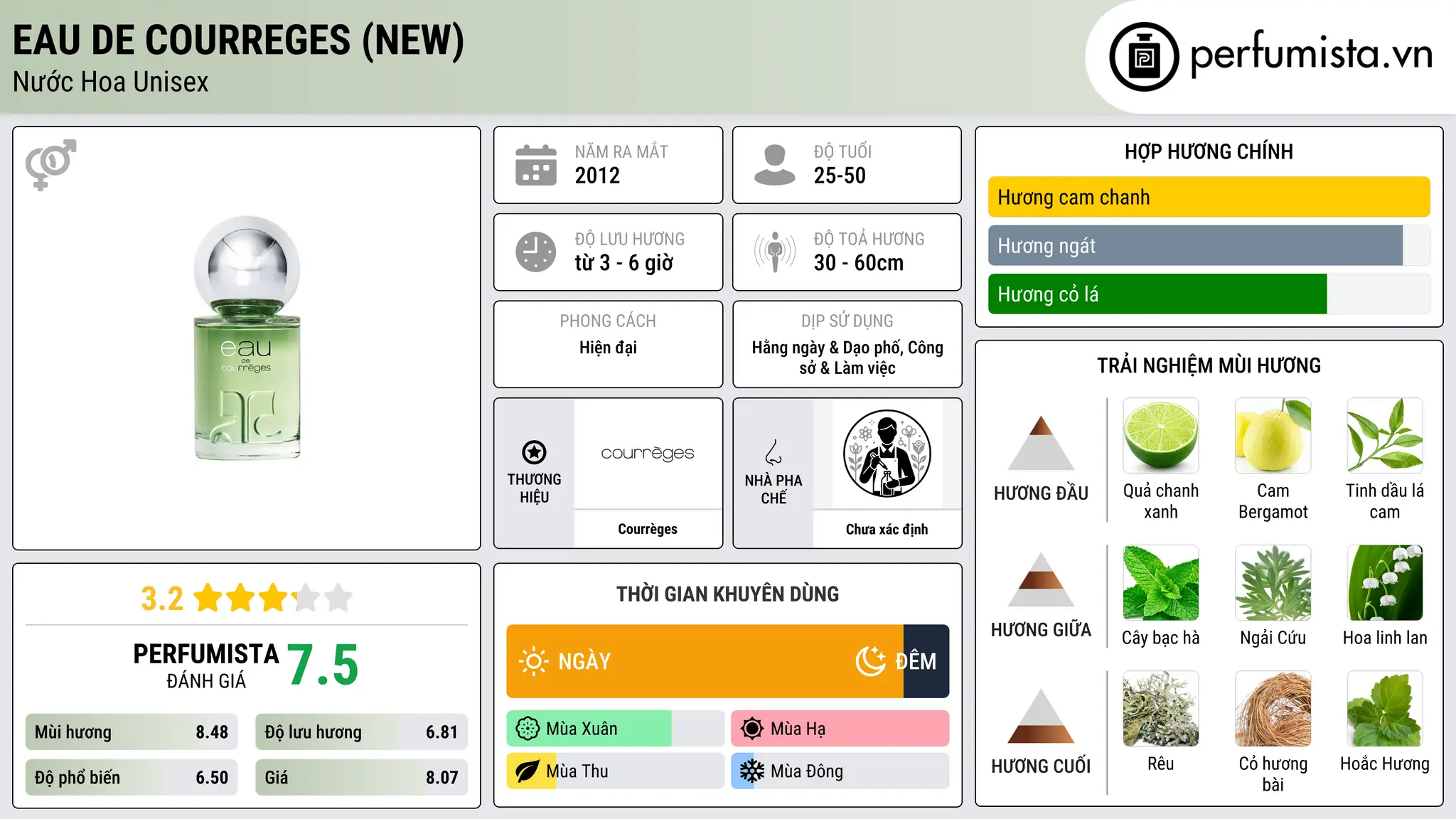Screen dimensions: 1456x819
Task: Click the Chưa xác định perfumer caption
Action: (887, 529)
